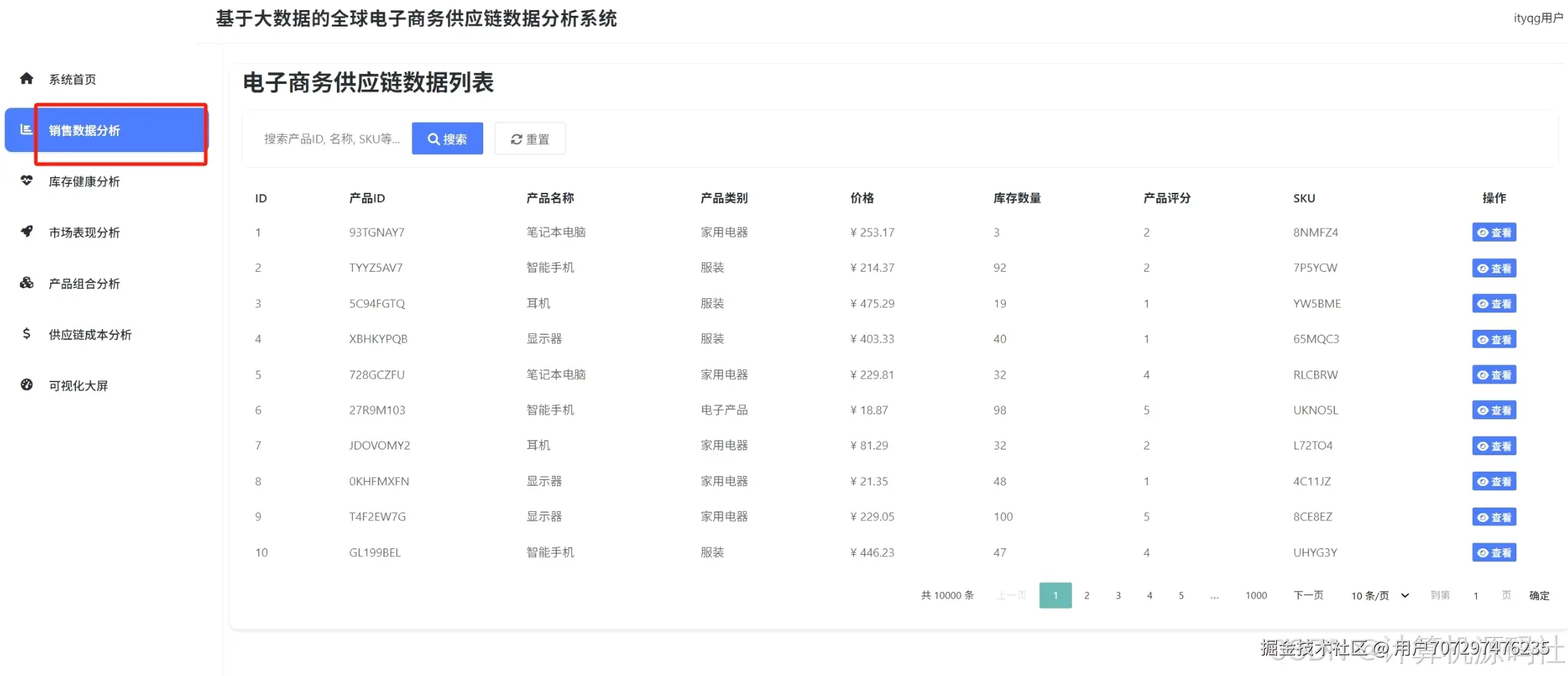The height and width of the screenshot is (676, 1568).
Task: Open the 库存健康分析 menu item
Action: tap(83, 181)
